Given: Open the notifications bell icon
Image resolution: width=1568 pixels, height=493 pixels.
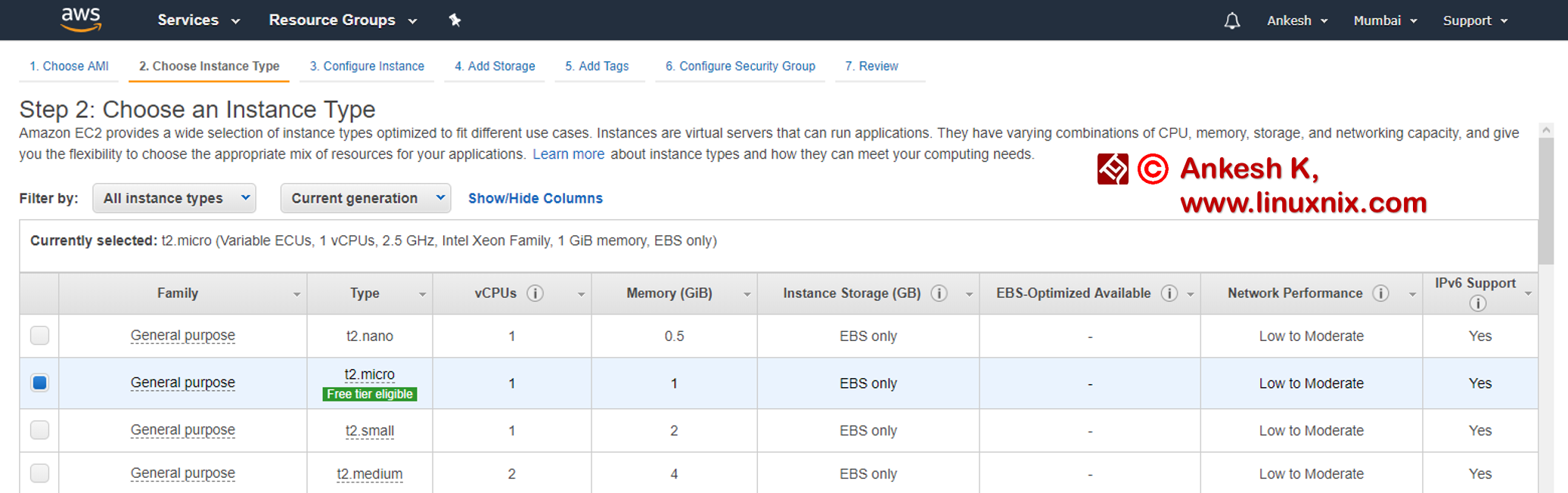Looking at the screenshot, I should tap(1231, 21).
